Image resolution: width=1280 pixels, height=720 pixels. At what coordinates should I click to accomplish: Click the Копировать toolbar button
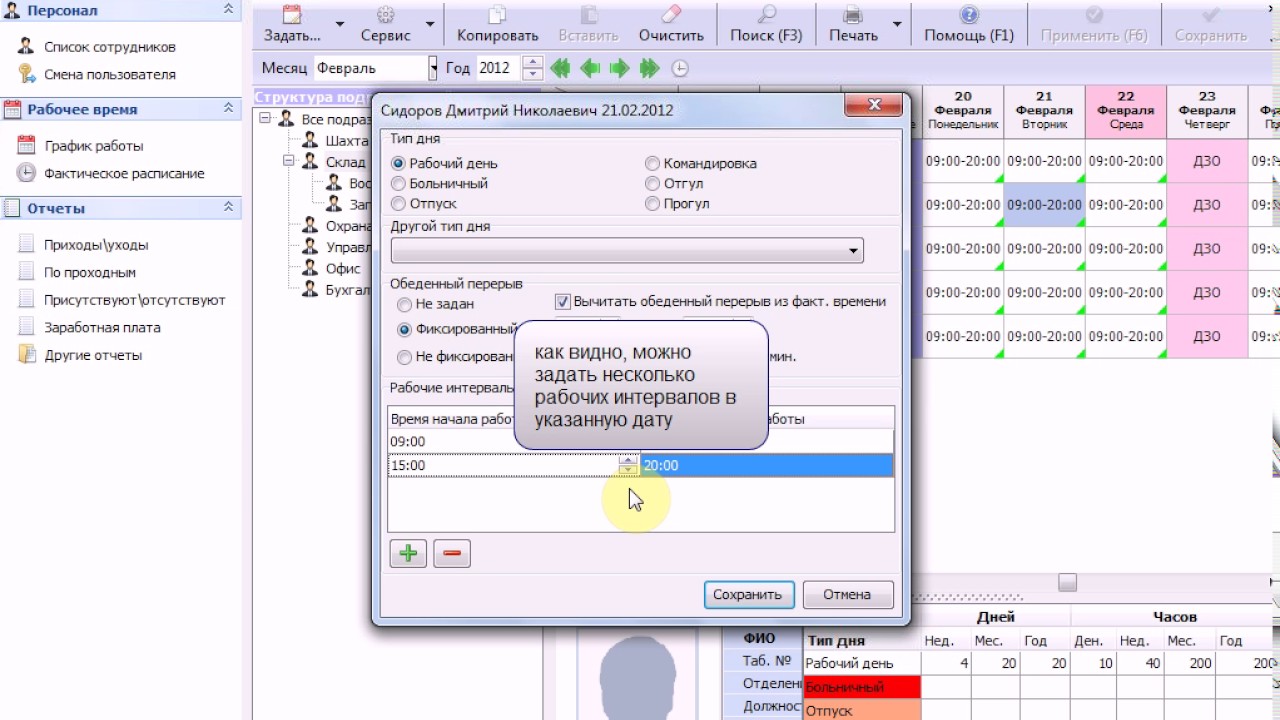(x=498, y=25)
